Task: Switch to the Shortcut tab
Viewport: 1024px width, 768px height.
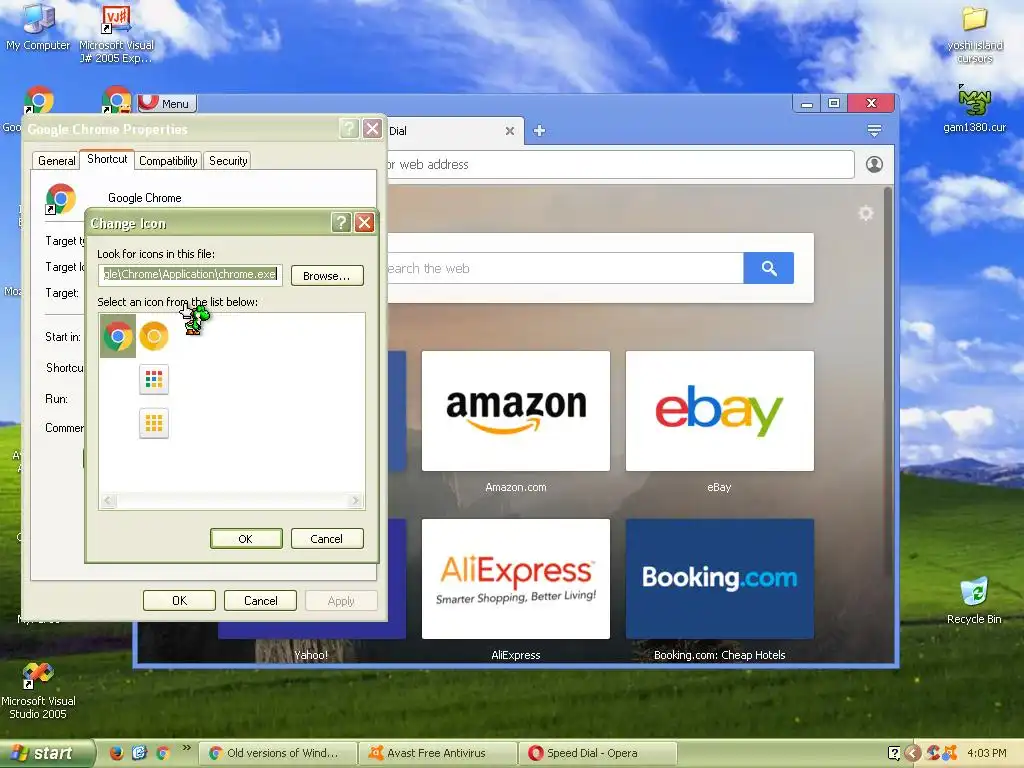Action: pos(107,159)
